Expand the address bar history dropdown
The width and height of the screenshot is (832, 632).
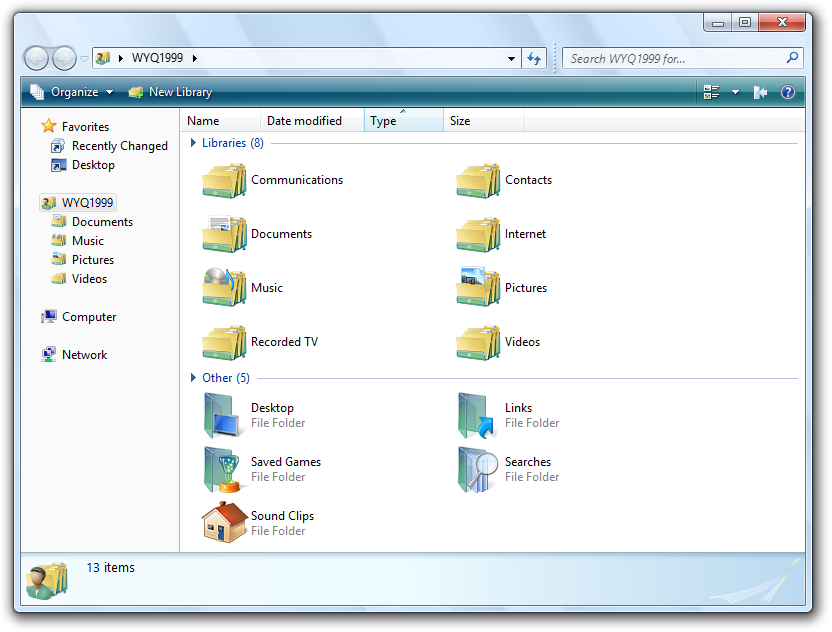(x=512, y=58)
